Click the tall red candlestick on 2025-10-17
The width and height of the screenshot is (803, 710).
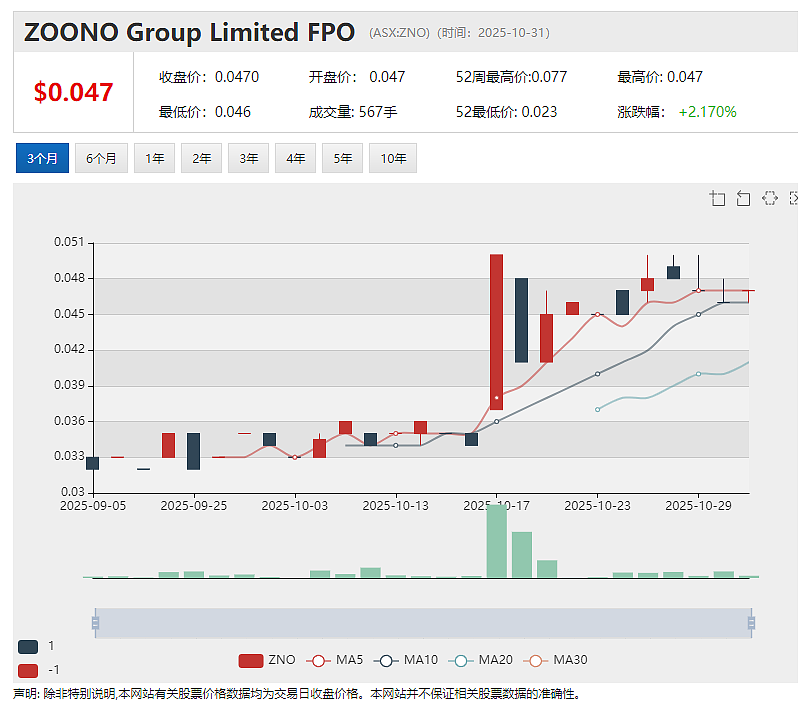496,331
